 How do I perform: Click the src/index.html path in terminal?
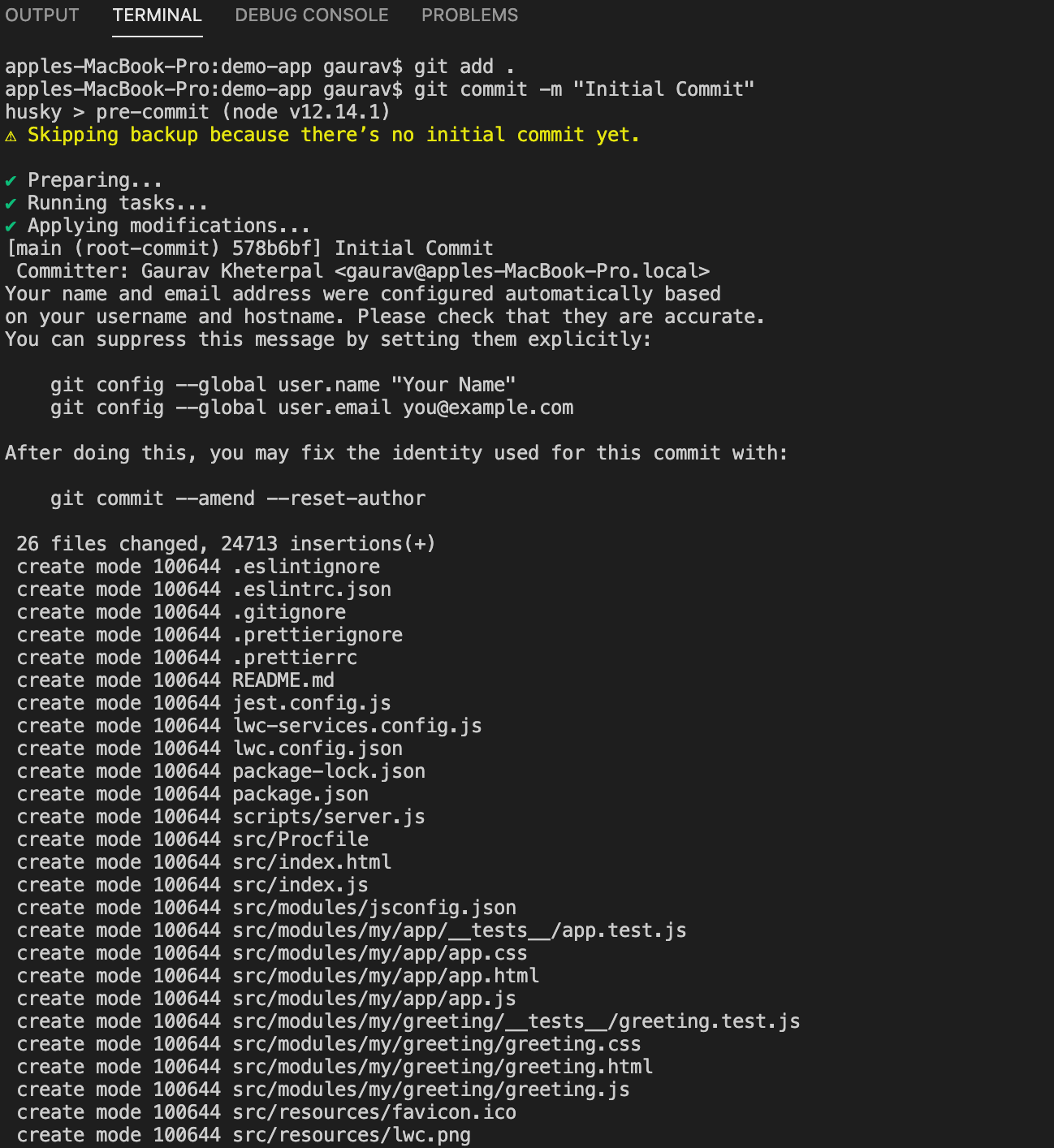click(x=311, y=862)
